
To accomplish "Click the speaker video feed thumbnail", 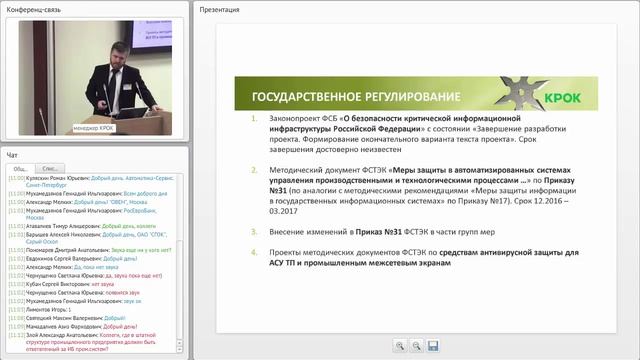I will point(95,78).
